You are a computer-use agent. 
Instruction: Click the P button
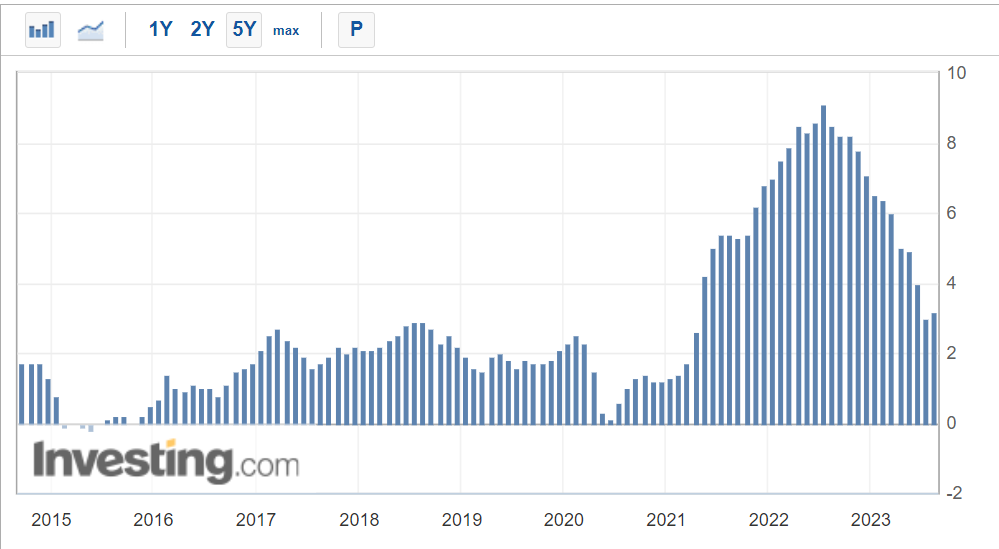coord(356,29)
